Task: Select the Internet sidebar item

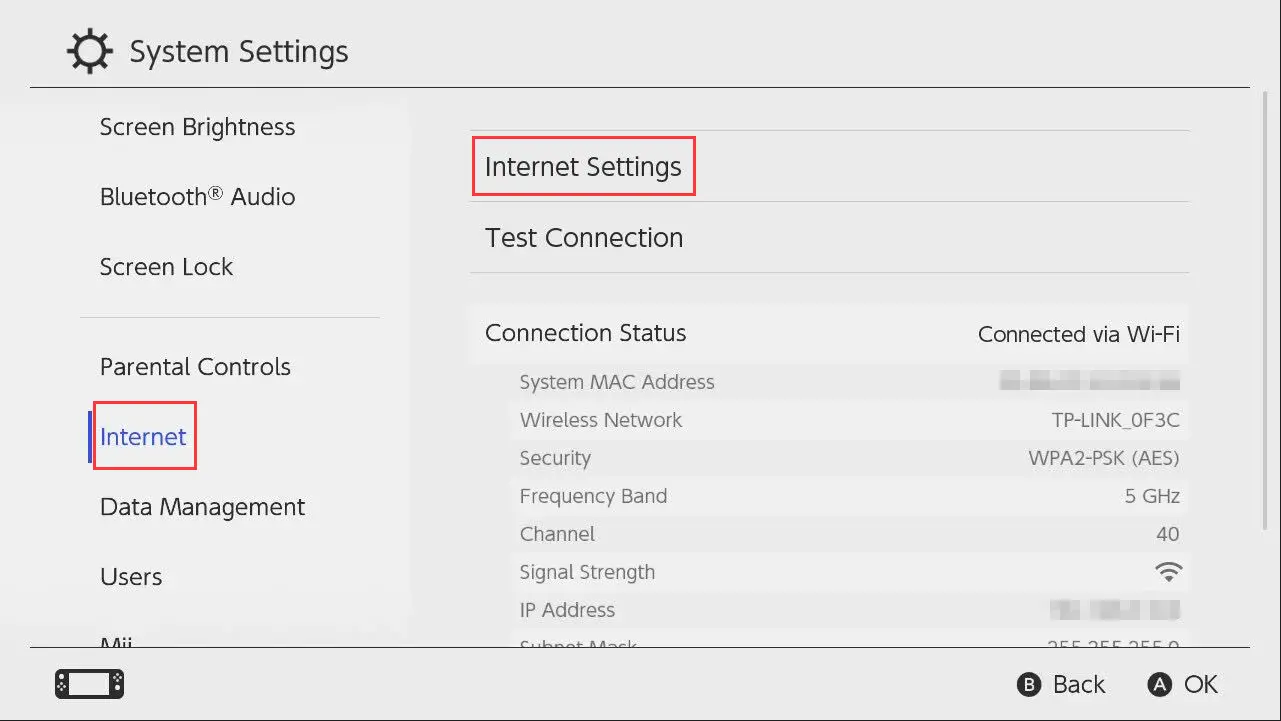Action: tap(143, 437)
